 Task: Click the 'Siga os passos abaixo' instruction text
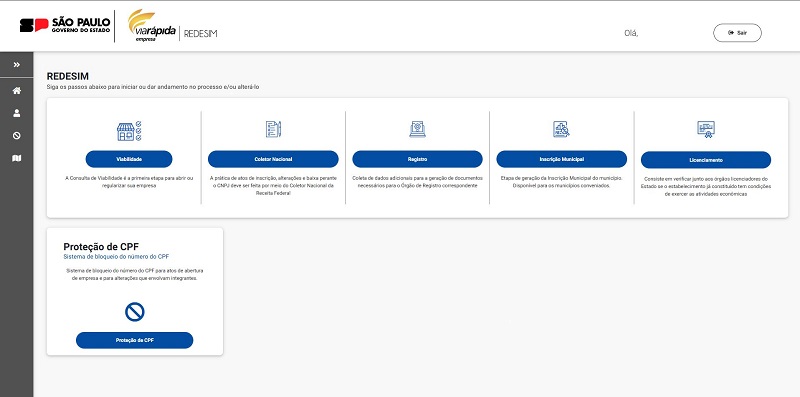153,87
